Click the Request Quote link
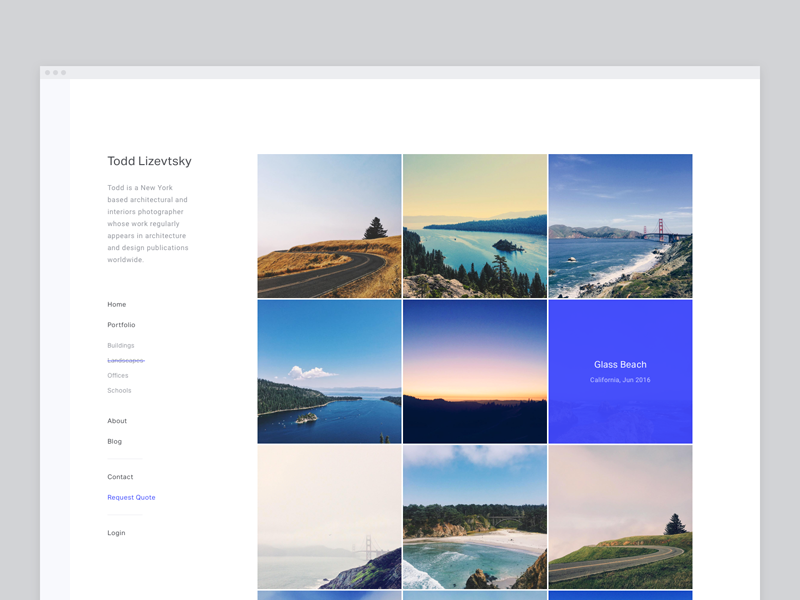The height and width of the screenshot is (600, 800). coord(131,497)
